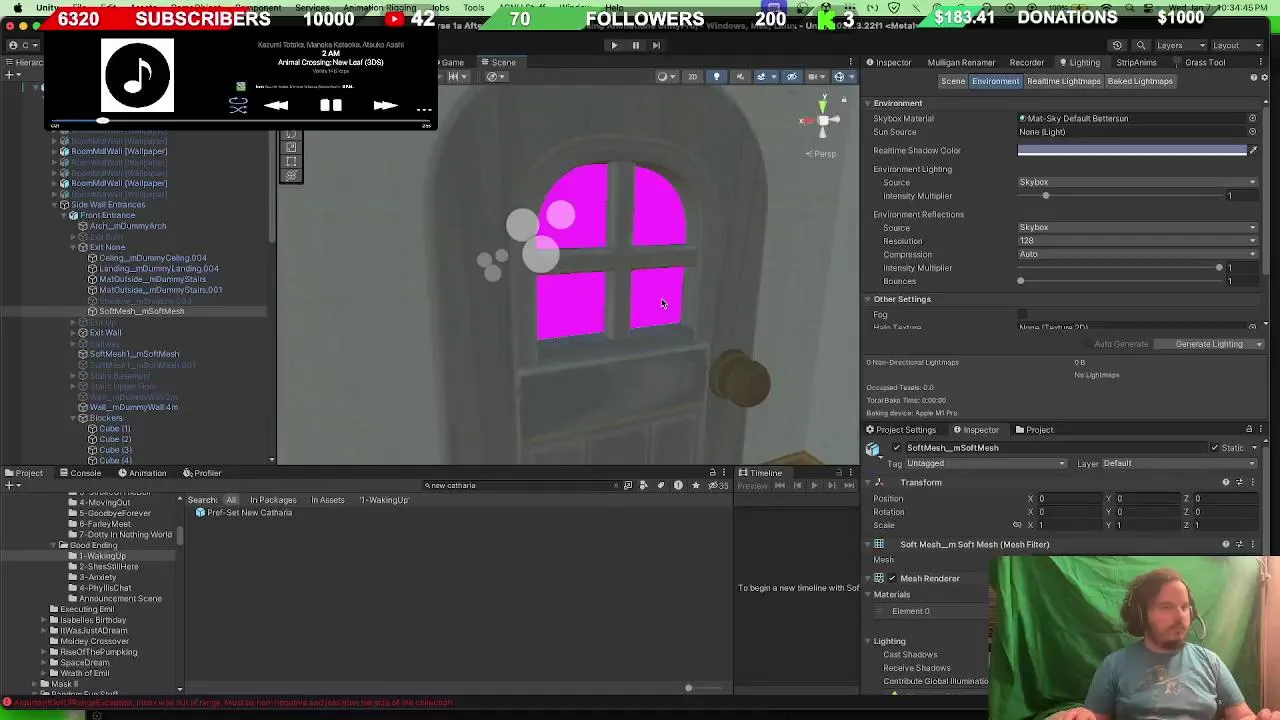Select the Baked Lightmaps button
The width and height of the screenshot is (1280, 720).
tap(1140, 81)
